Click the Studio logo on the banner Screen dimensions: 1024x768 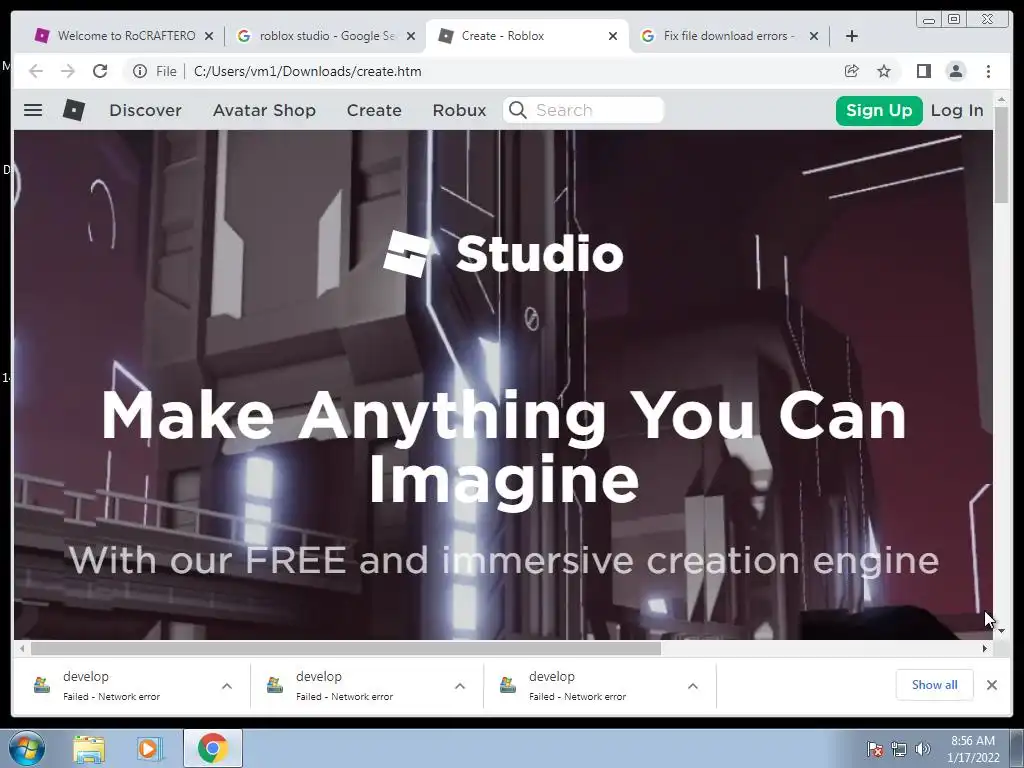503,254
